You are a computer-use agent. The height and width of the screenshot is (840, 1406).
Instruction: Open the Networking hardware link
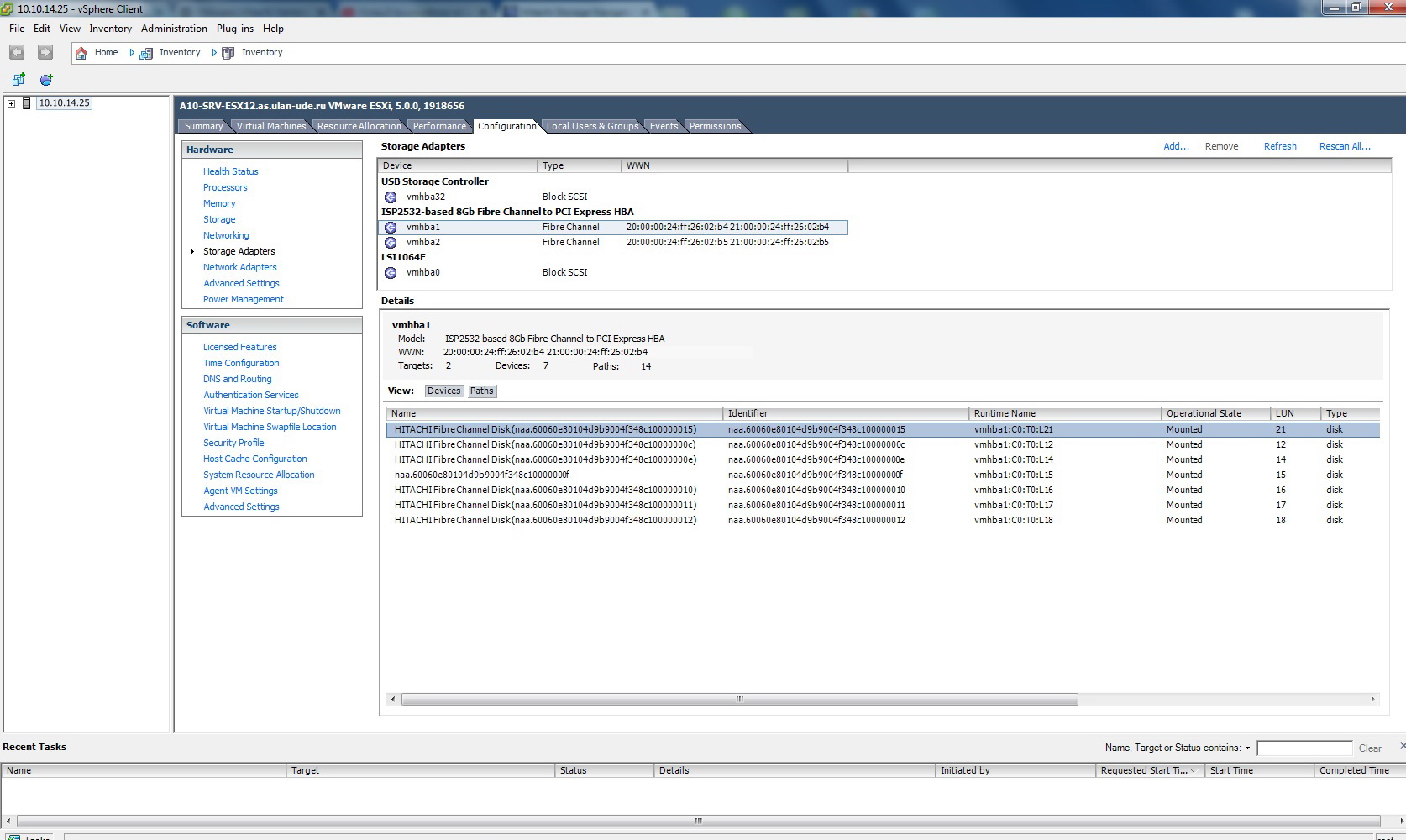coord(226,235)
